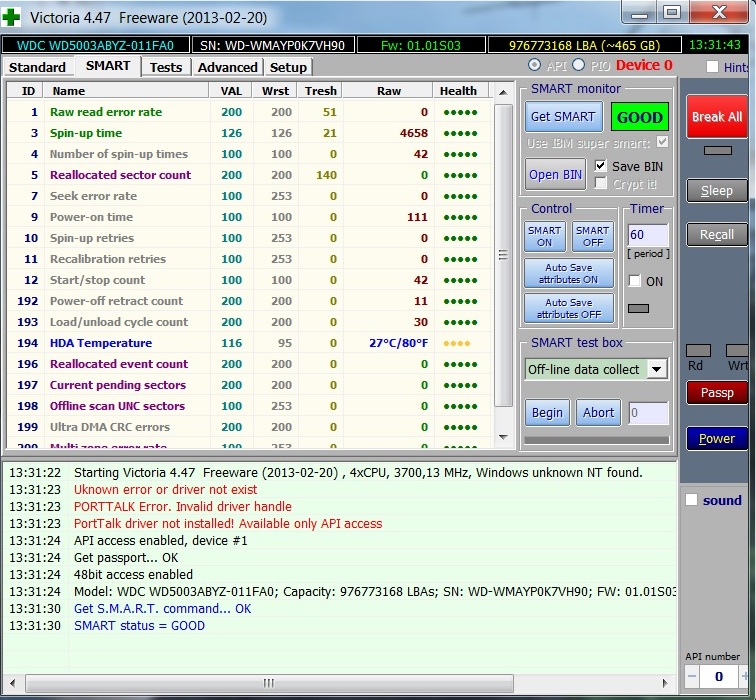The image size is (756, 700).
Task: Click the red Break All button
Action: [716, 117]
